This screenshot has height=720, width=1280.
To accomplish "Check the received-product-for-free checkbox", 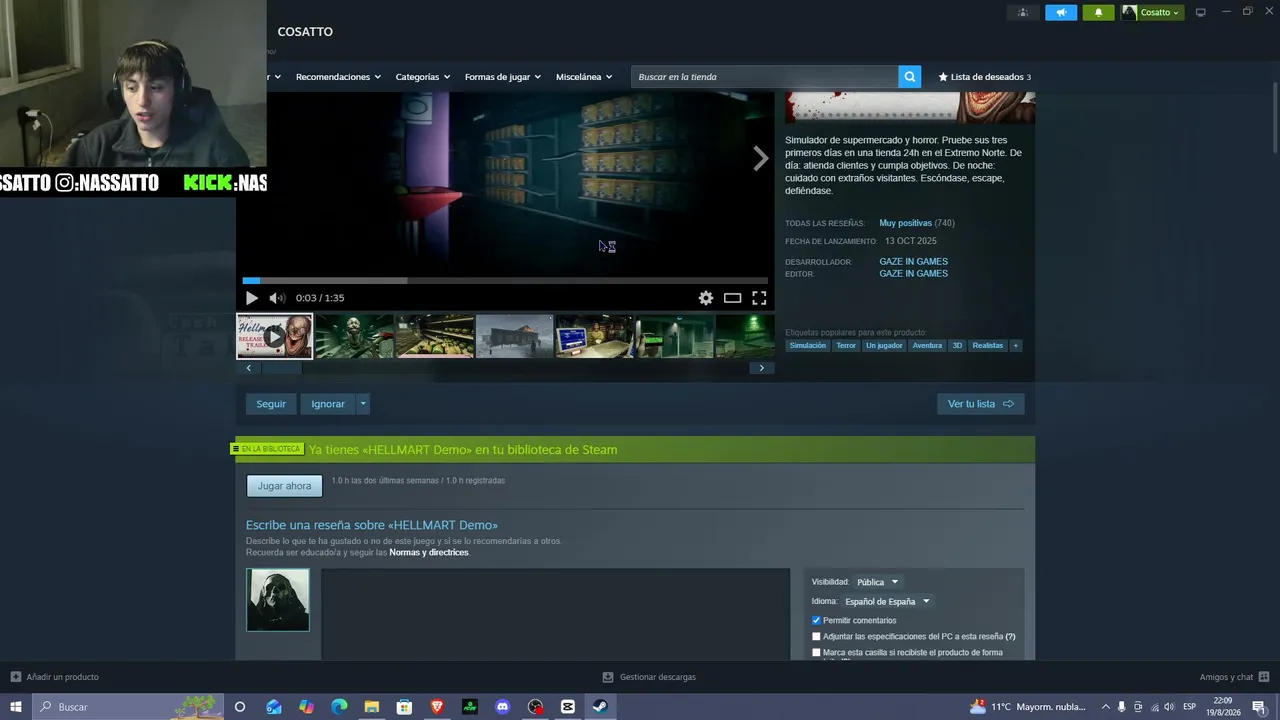I will [816, 653].
